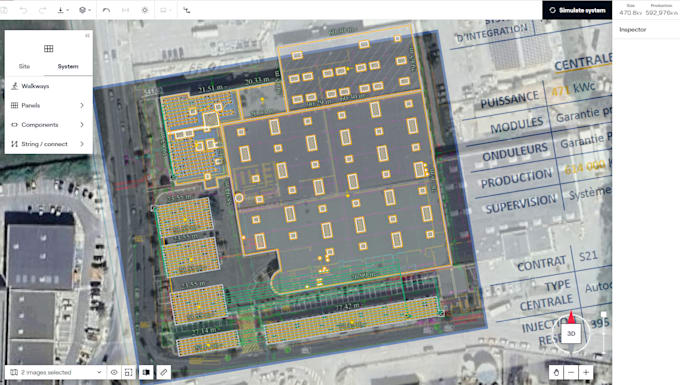Viewport: 680px width, 385px height.
Task: Expand the Panels submenu chevron
Action: [x=82, y=105]
